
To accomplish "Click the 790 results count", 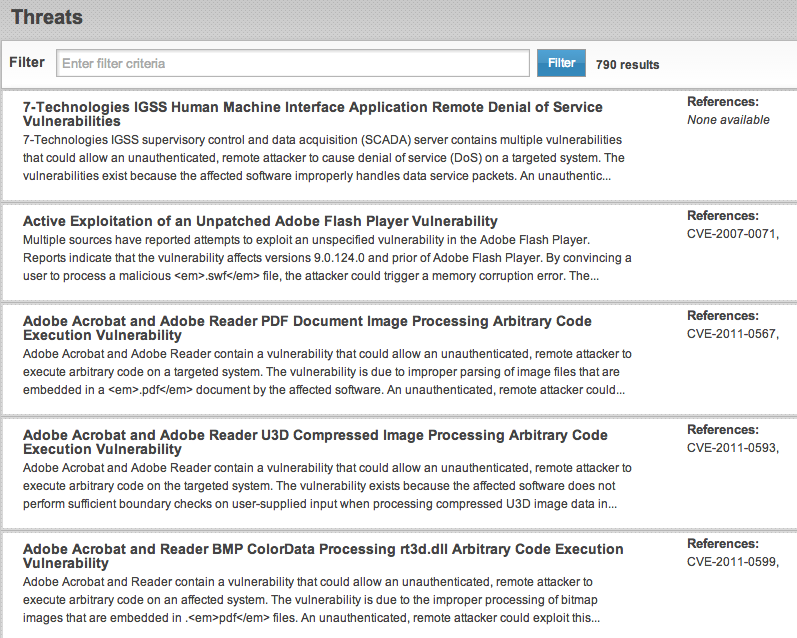I will tap(627, 65).
